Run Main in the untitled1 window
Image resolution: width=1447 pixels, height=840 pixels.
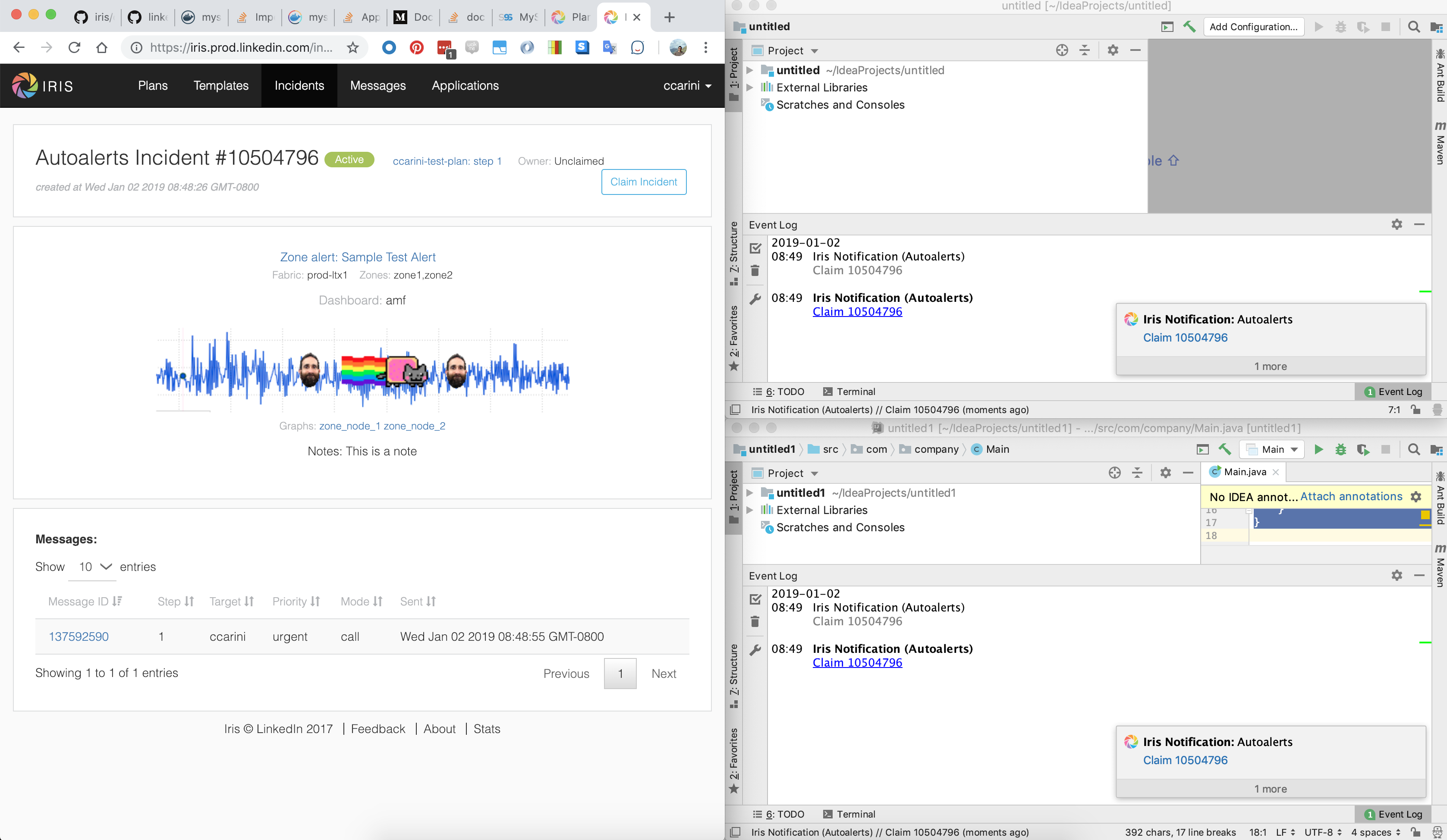(x=1318, y=449)
